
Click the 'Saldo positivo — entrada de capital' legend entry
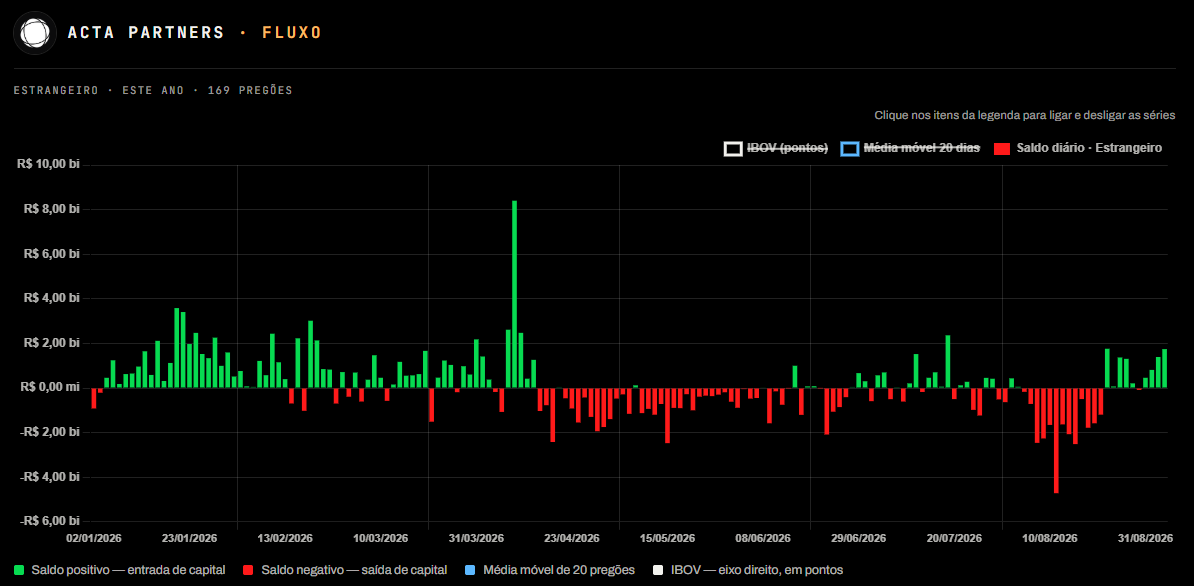click(x=120, y=569)
